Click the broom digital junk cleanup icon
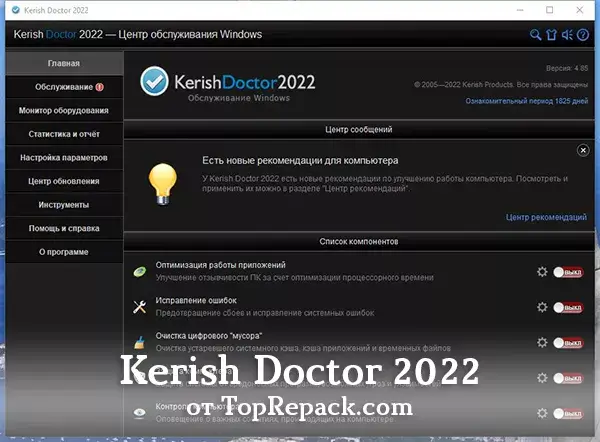This screenshot has height=442, width=600. pos(140,342)
